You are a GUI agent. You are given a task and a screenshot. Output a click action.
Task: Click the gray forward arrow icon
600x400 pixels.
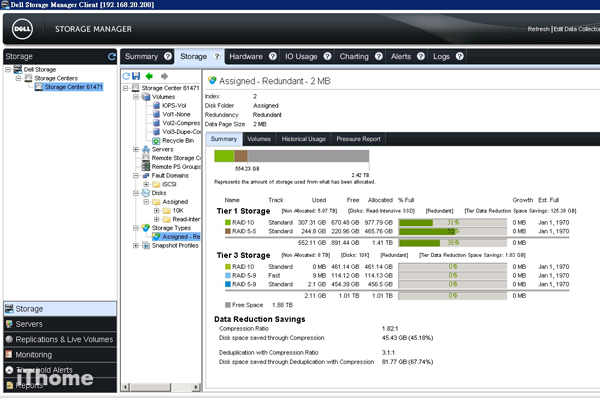pos(165,76)
